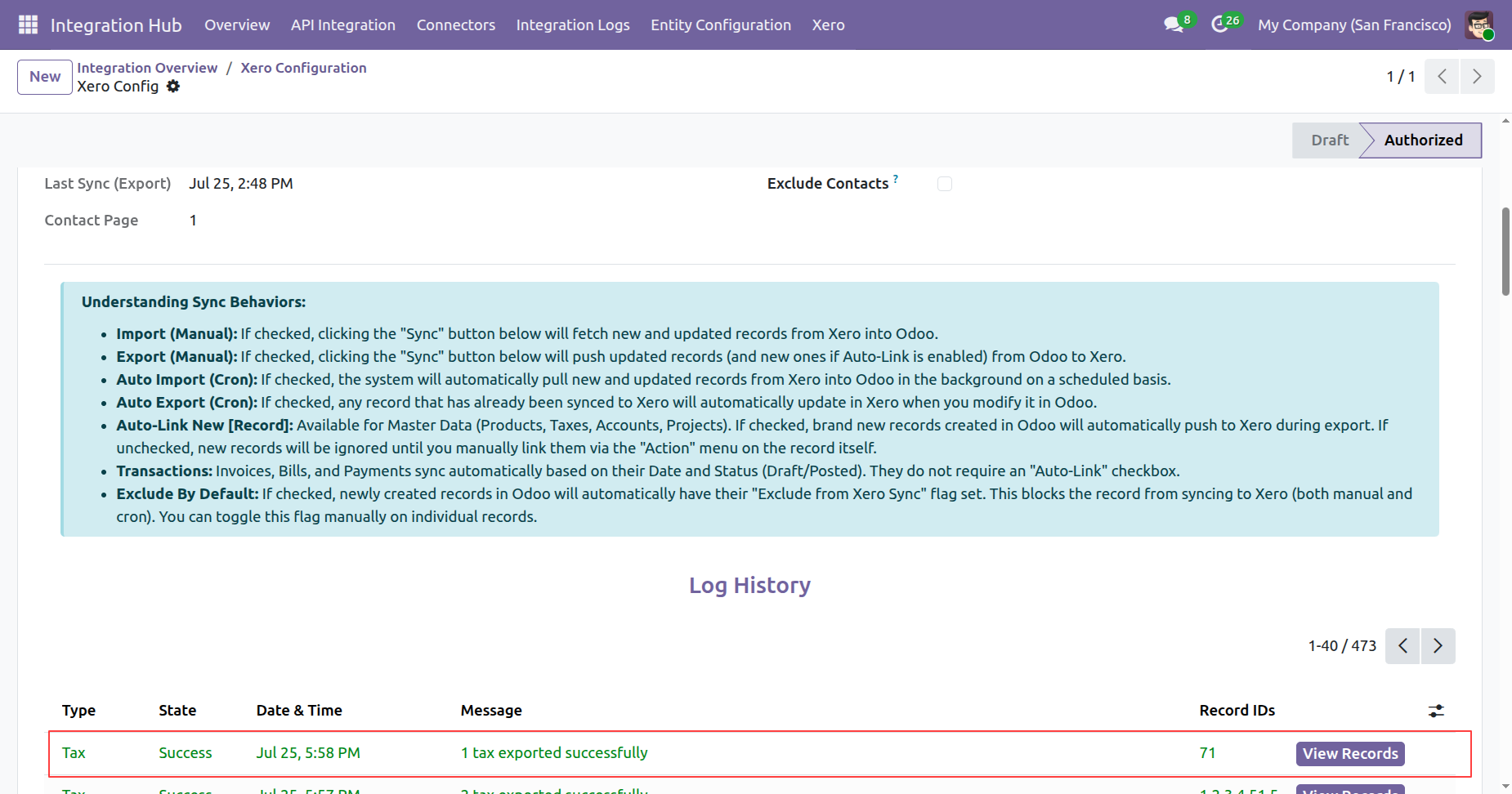Click the Tax type cell in first log row

(x=74, y=753)
